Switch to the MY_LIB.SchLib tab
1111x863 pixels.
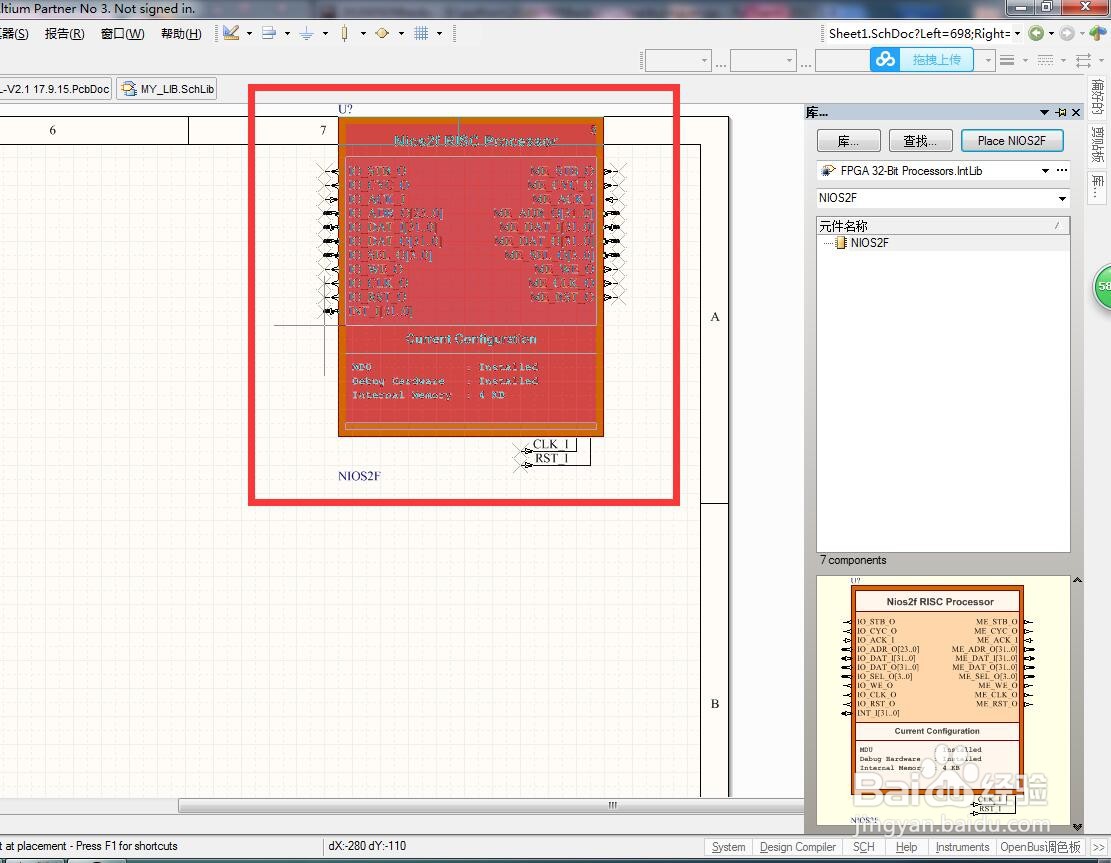pos(167,89)
